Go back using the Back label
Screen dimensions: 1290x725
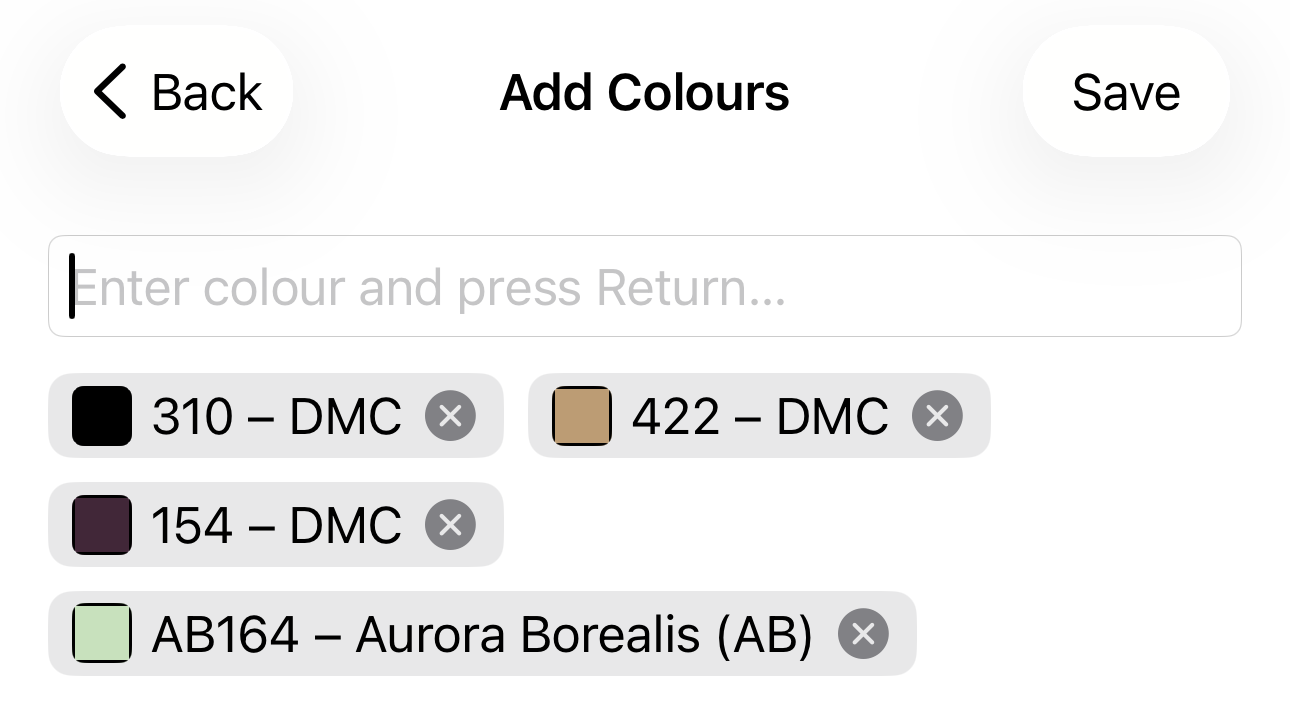tap(207, 92)
